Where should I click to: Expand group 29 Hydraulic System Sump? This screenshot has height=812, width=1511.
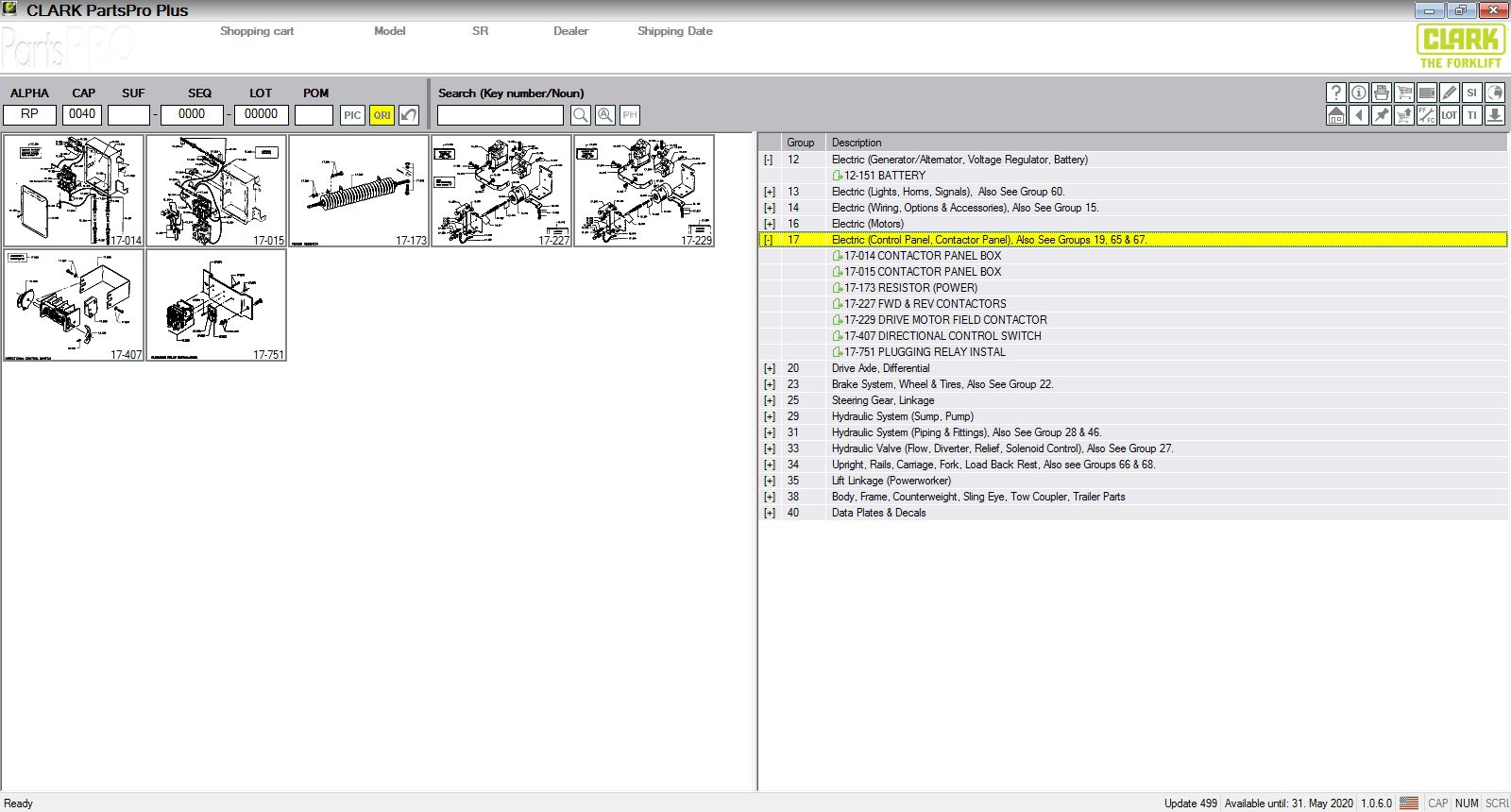tap(769, 416)
